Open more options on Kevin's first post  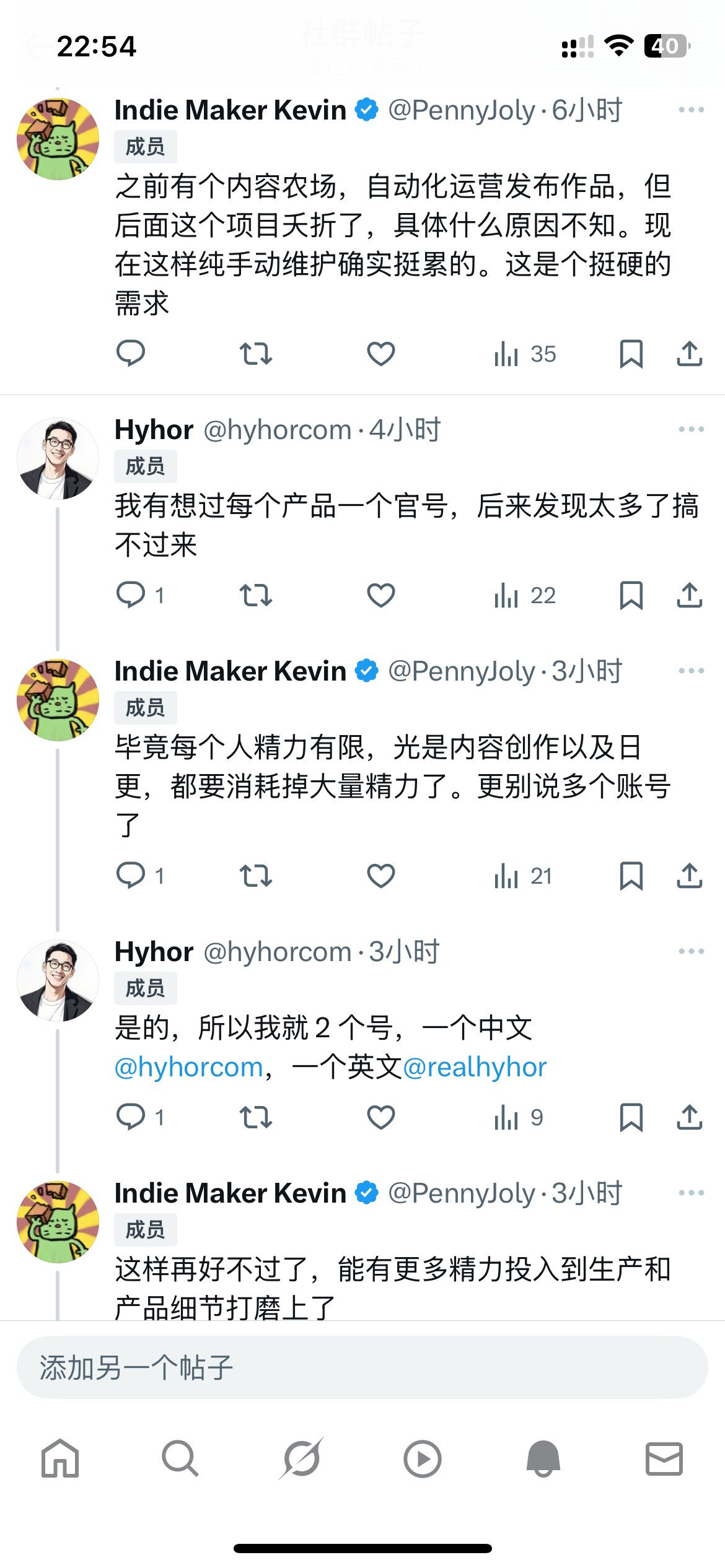[691, 110]
